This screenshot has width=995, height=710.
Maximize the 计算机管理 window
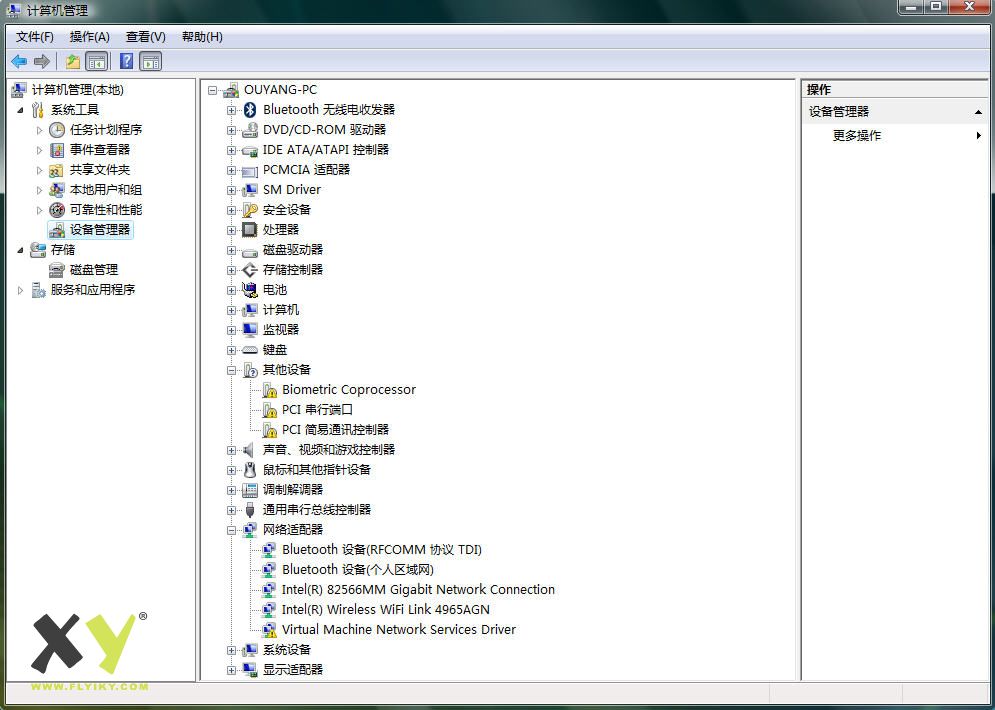coord(936,7)
